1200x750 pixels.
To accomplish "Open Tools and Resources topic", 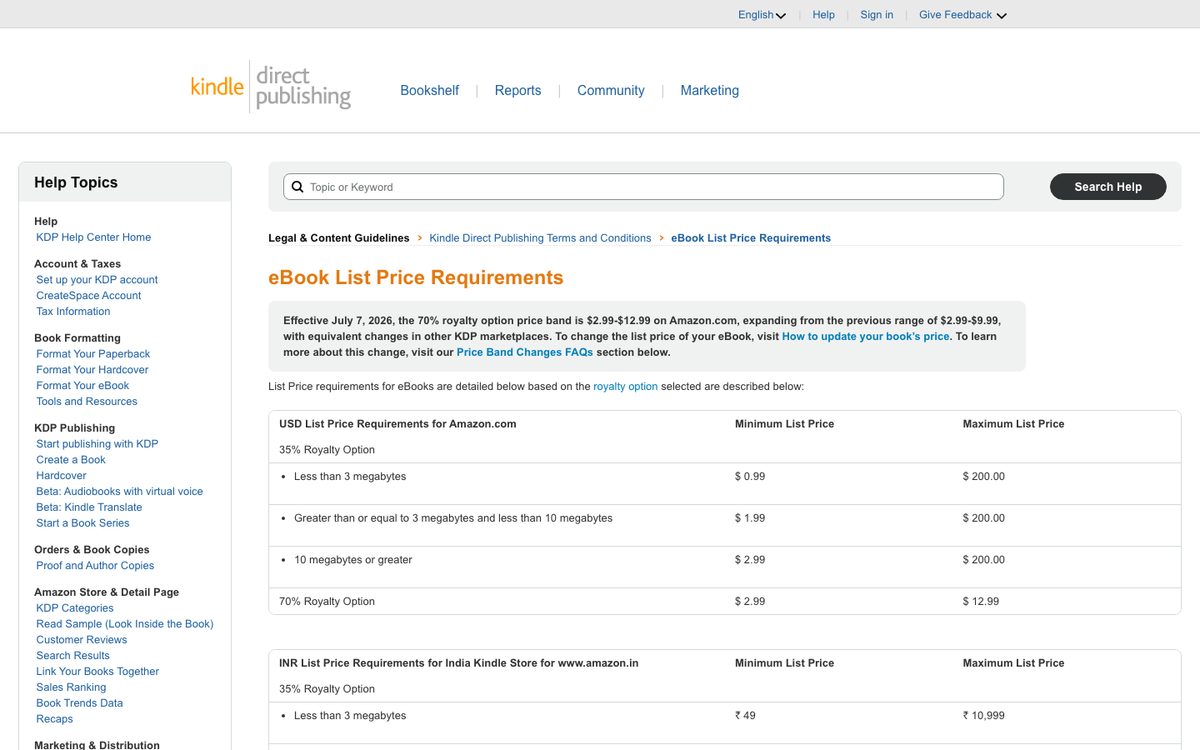I will click(87, 402).
